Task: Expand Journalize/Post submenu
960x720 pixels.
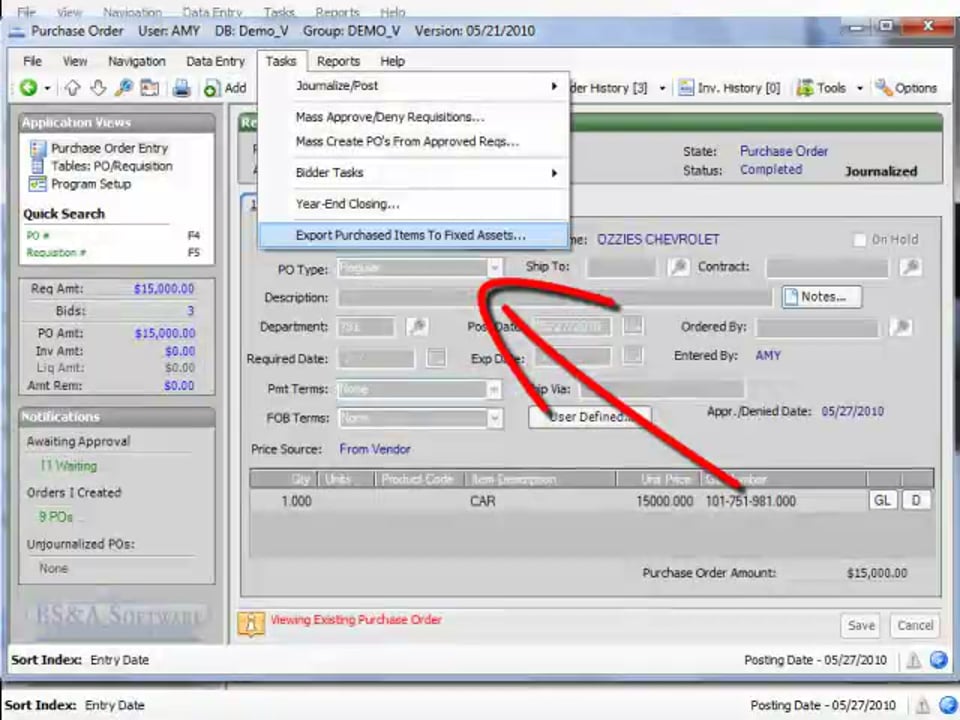Action: click(414, 86)
